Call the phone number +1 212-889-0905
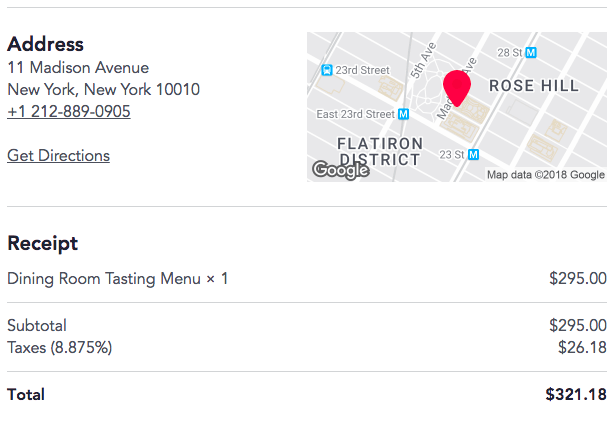Viewport: 615px width, 424px height. coord(69,111)
